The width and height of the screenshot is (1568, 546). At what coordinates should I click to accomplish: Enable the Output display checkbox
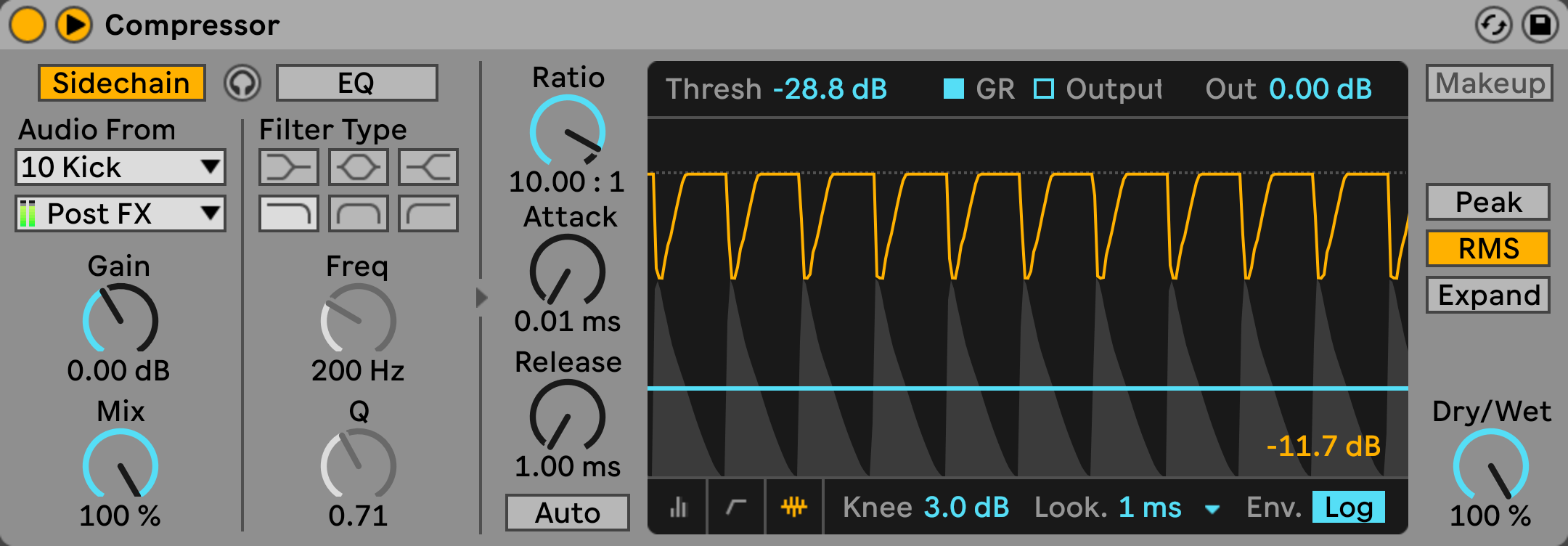click(x=1044, y=89)
